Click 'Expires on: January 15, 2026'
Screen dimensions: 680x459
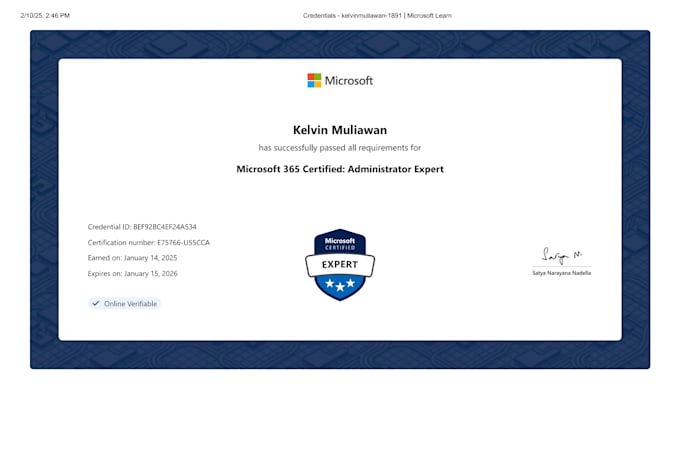[x=132, y=273]
